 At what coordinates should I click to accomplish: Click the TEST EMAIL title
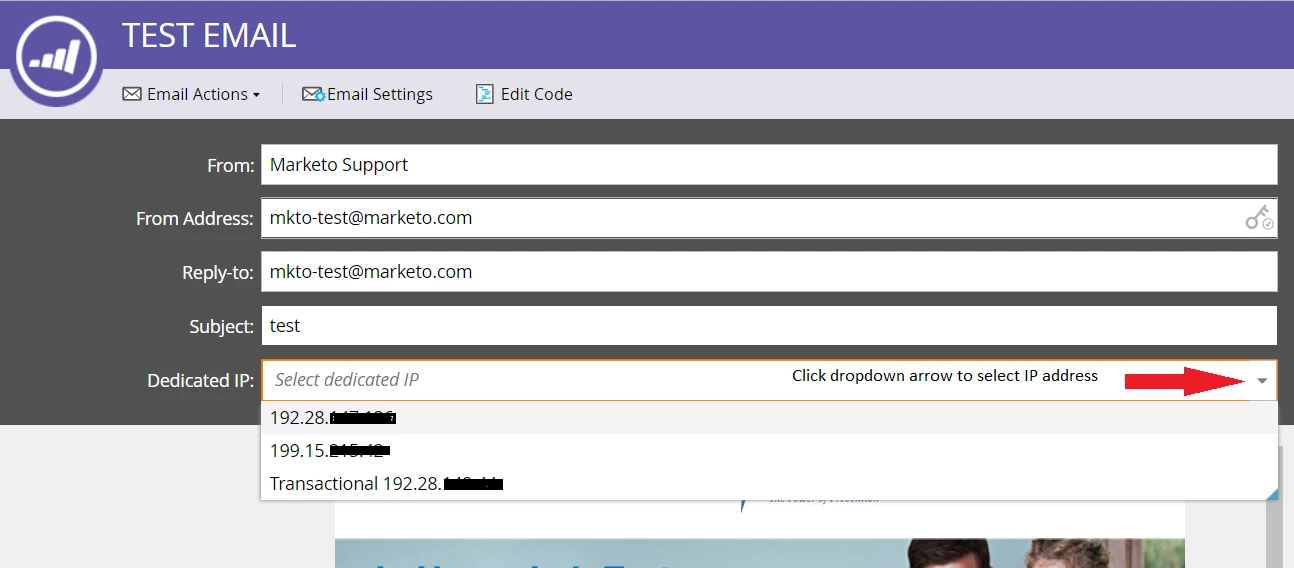coord(209,36)
